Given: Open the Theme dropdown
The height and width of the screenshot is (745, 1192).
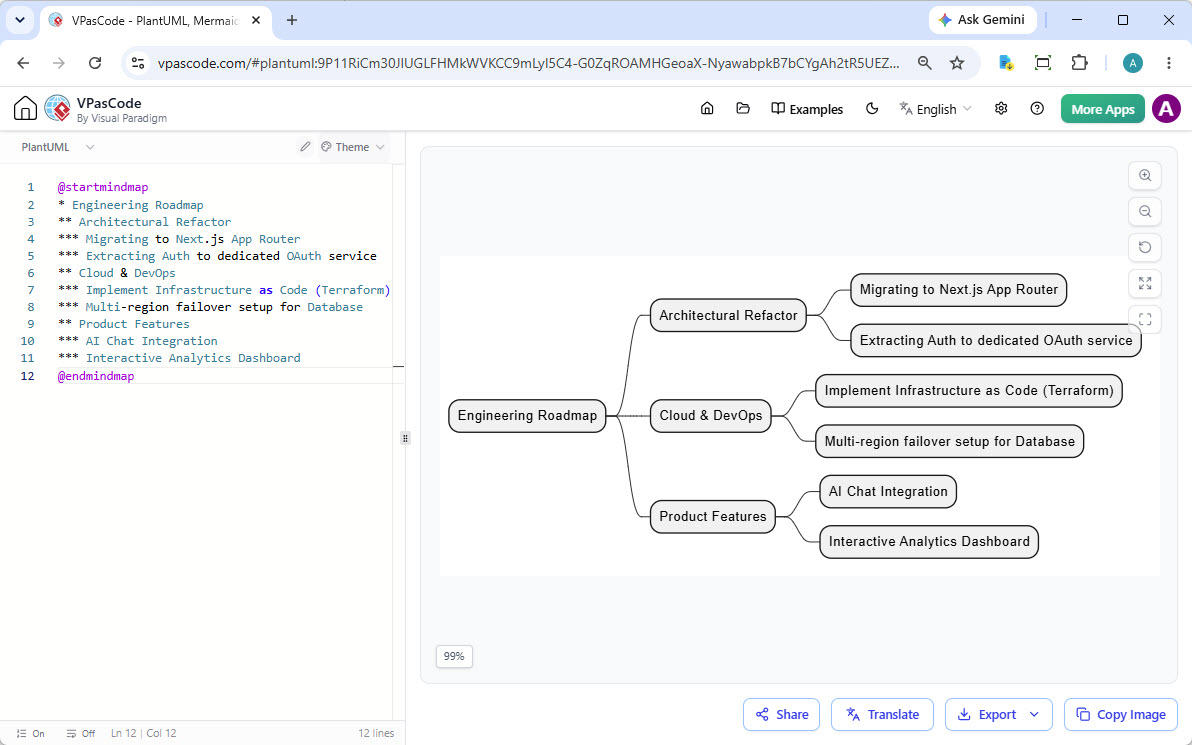Looking at the screenshot, I should click(352, 147).
